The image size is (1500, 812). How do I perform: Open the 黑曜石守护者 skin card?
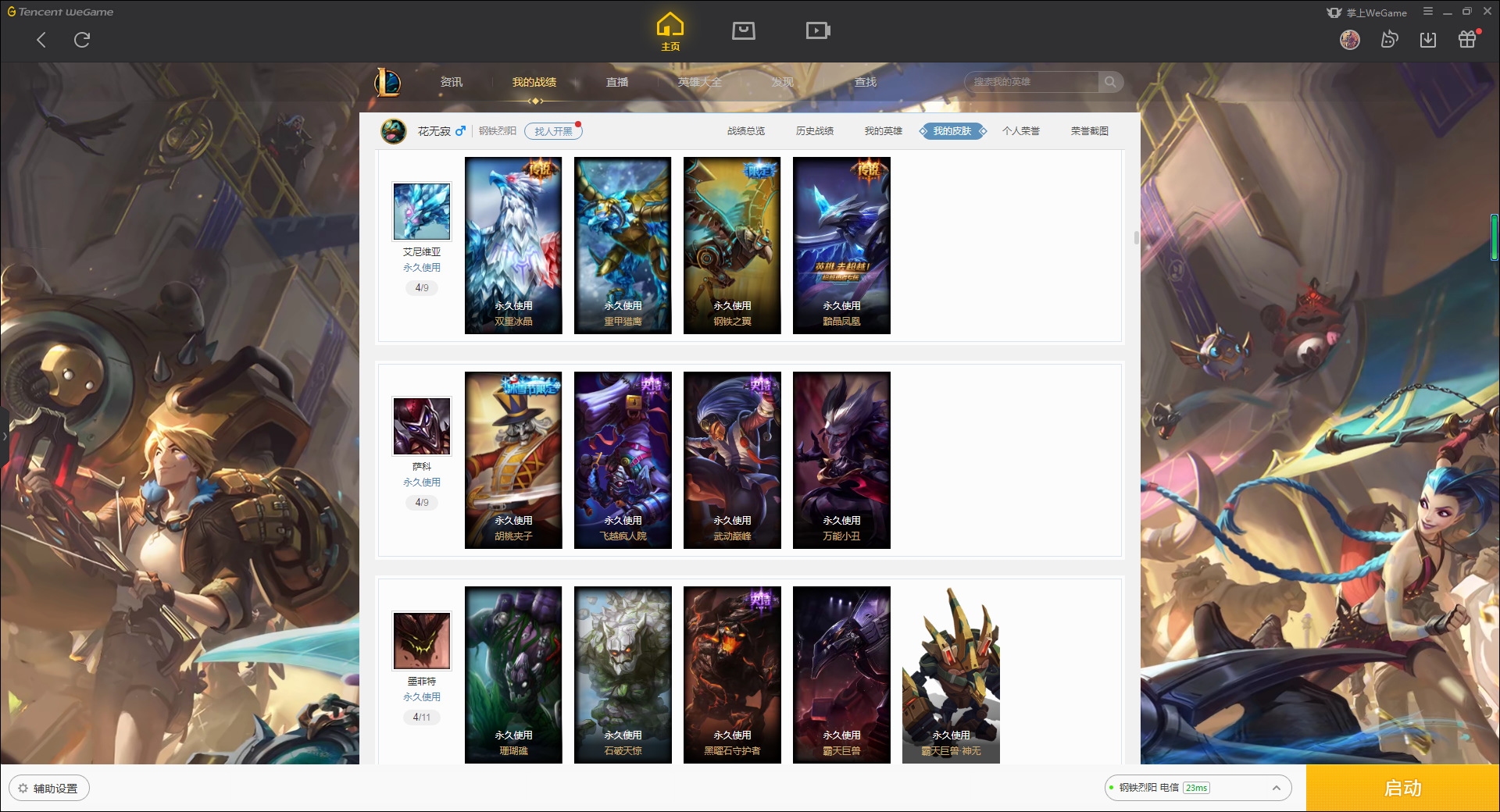coord(732,675)
